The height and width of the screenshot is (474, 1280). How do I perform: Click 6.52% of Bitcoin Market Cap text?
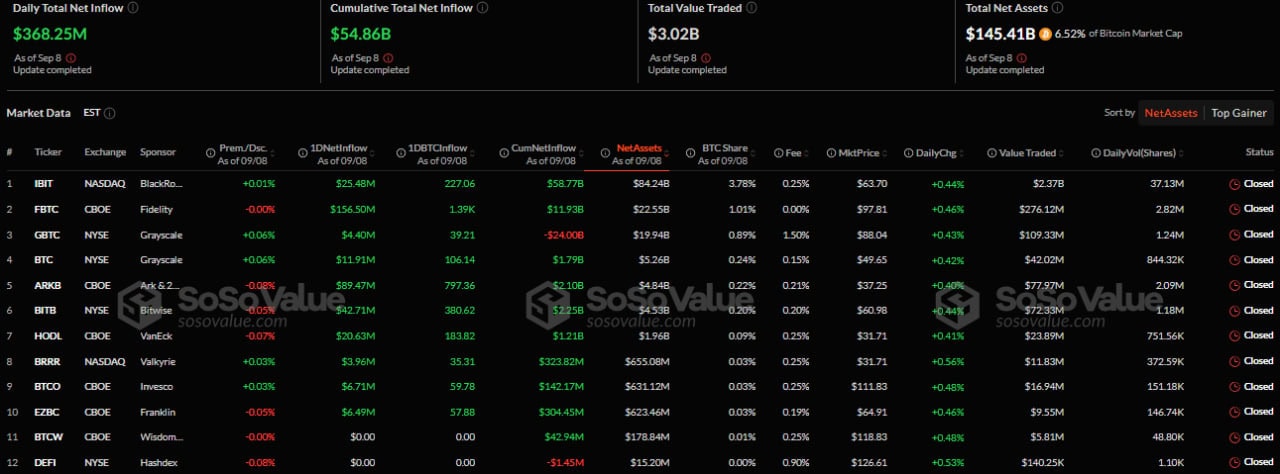coord(1118,33)
